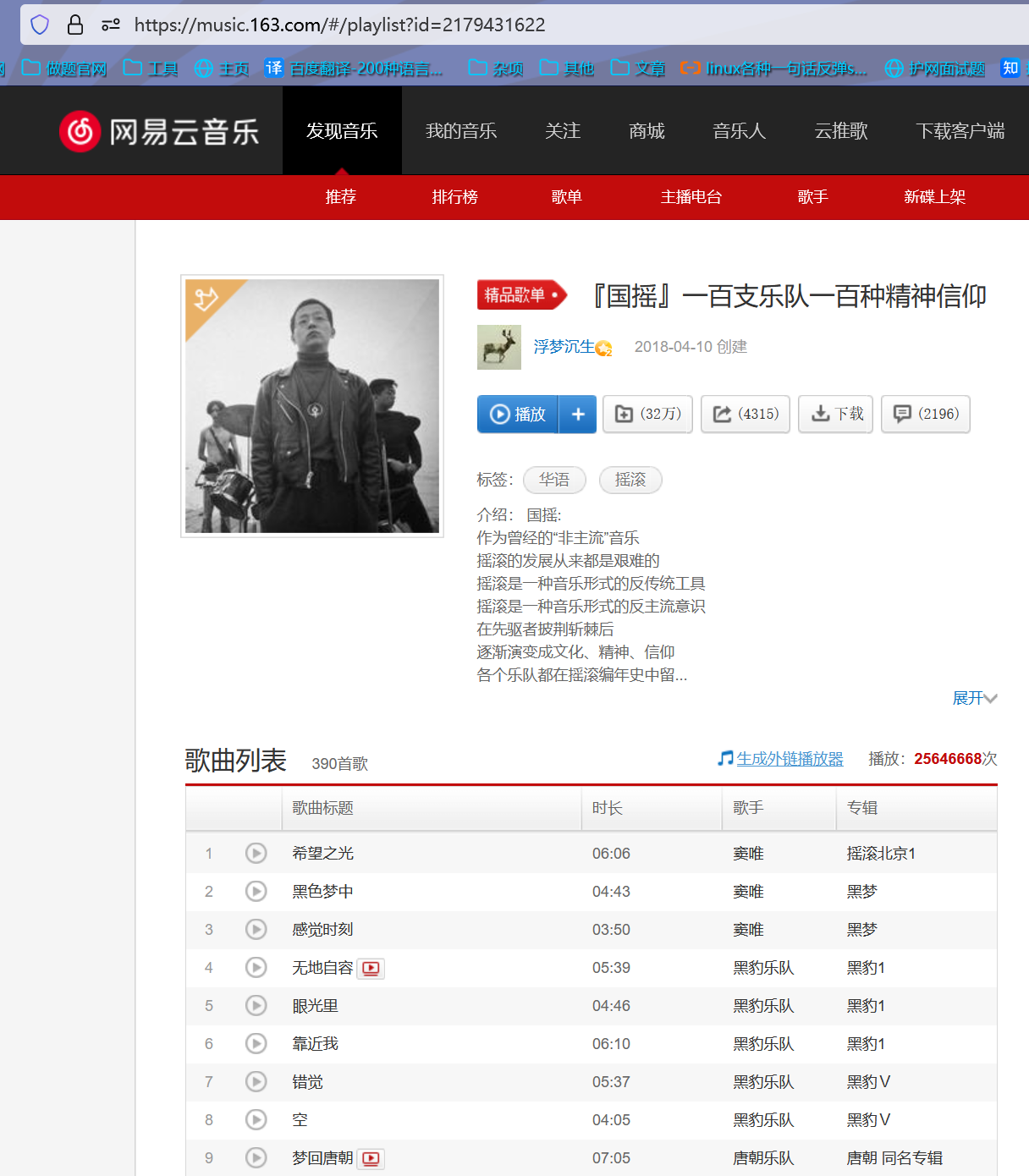
Task: Open site permissions icon in address bar
Action: pos(111,25)
